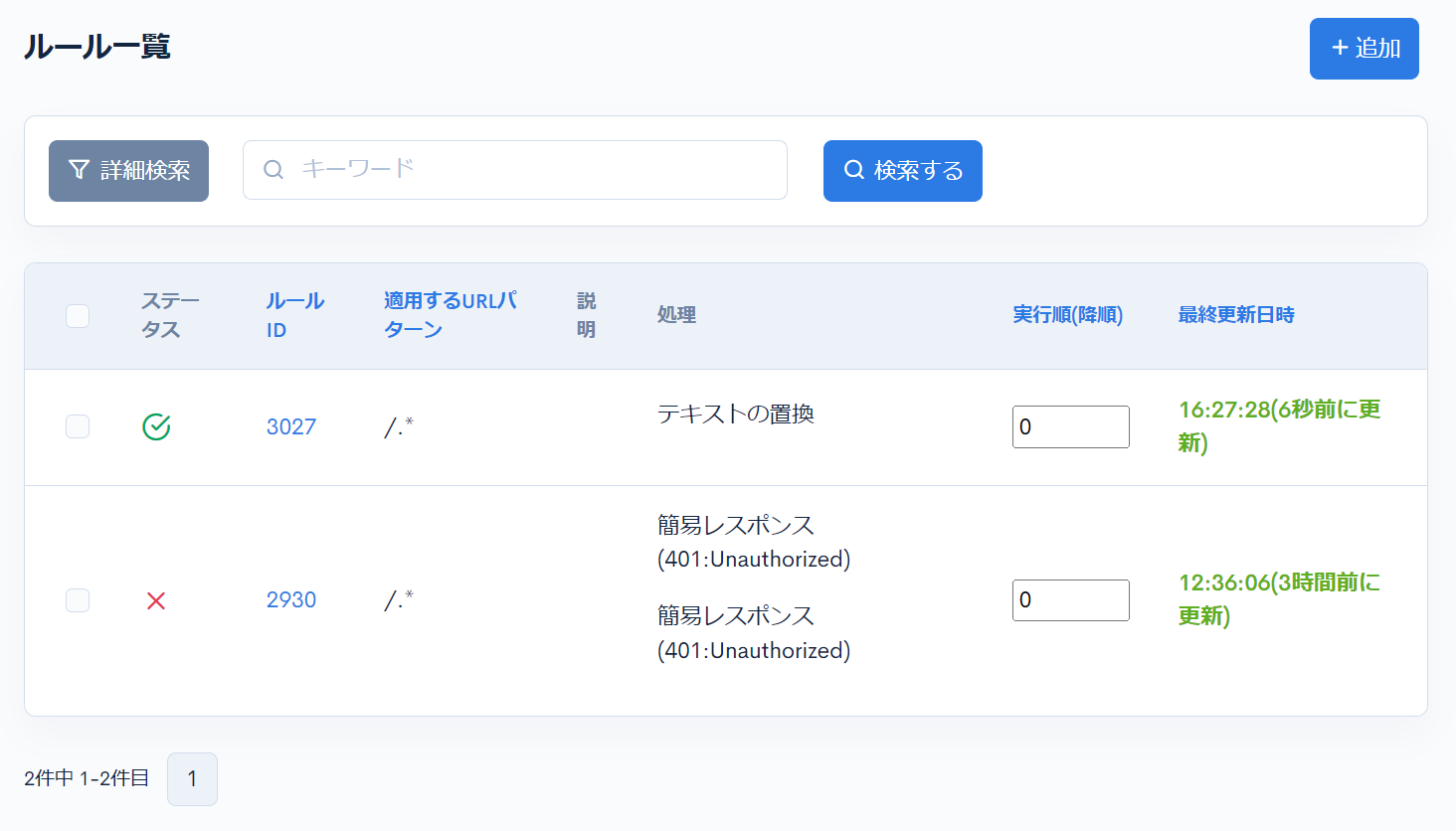The image size is (1456, 831).
Task: Click execution order input for rule 2930
Action: (x=1071, y=600)
